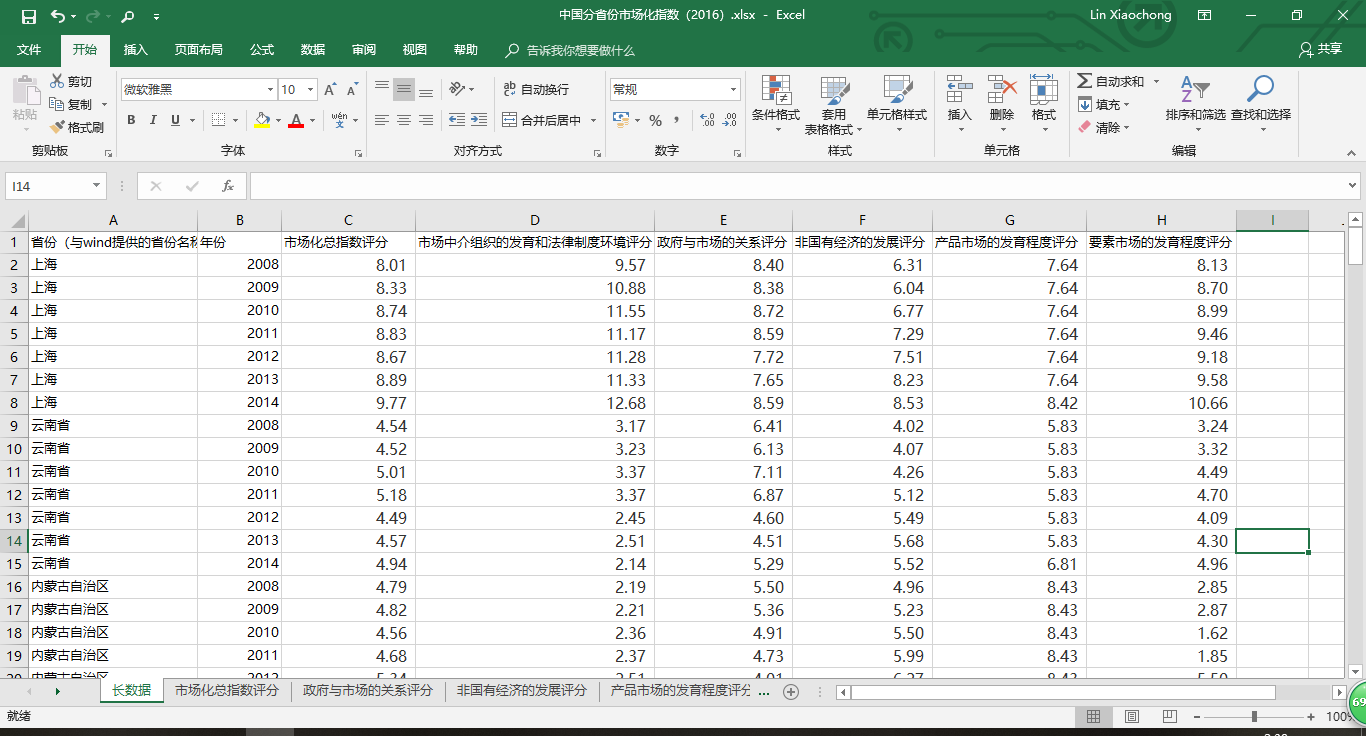Click cell C2 containing 8.01
The width and height of the screenshot is (1366, 736).
pos(348,265)
